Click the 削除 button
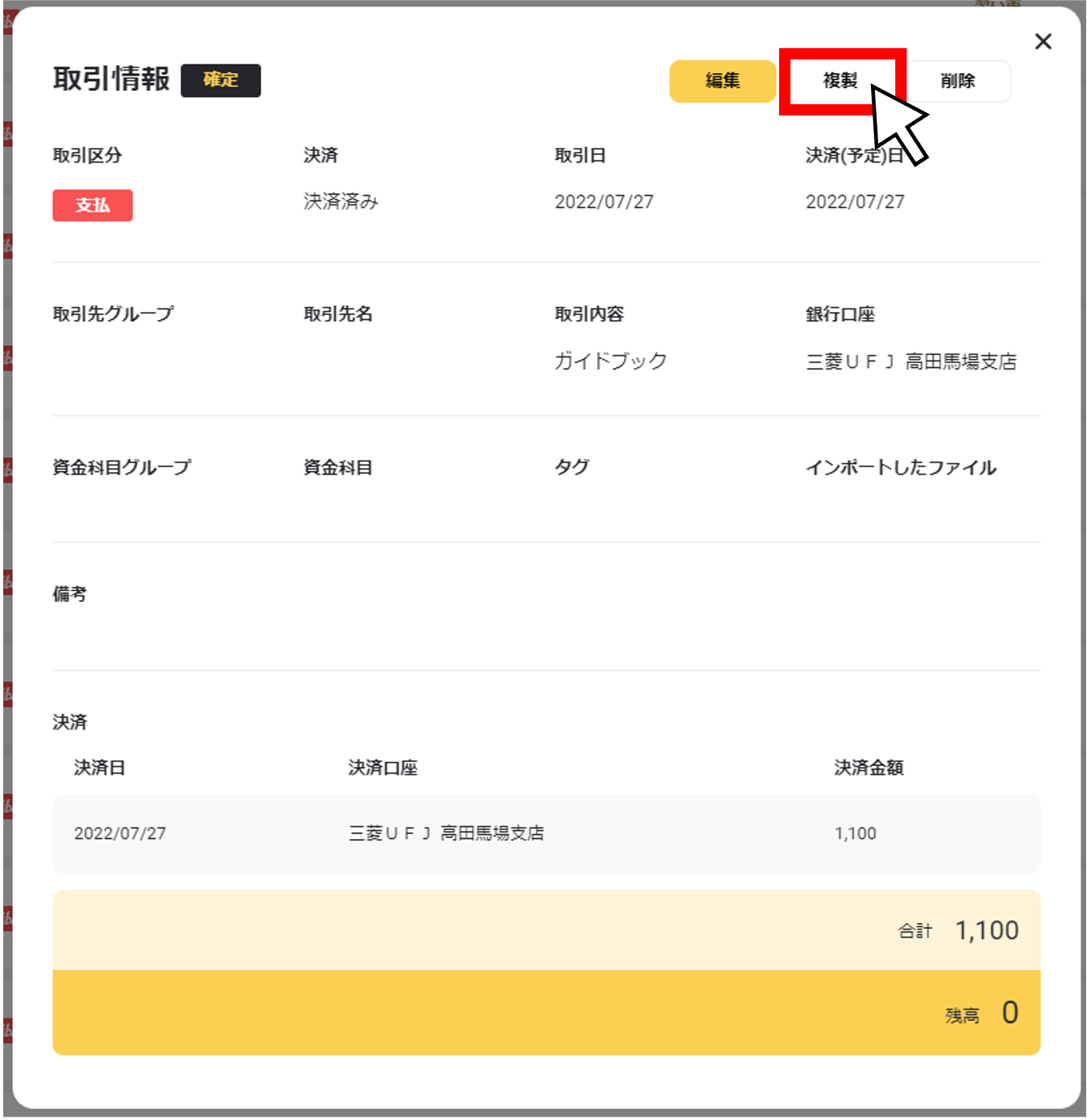The height and width of the screenshot is (1120, 1087). click(958, 80)
